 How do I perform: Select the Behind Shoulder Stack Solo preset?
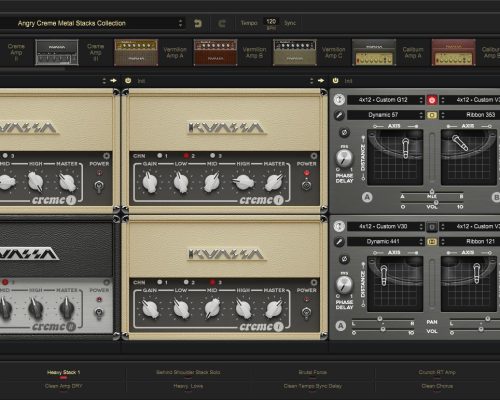click(188, 372)
